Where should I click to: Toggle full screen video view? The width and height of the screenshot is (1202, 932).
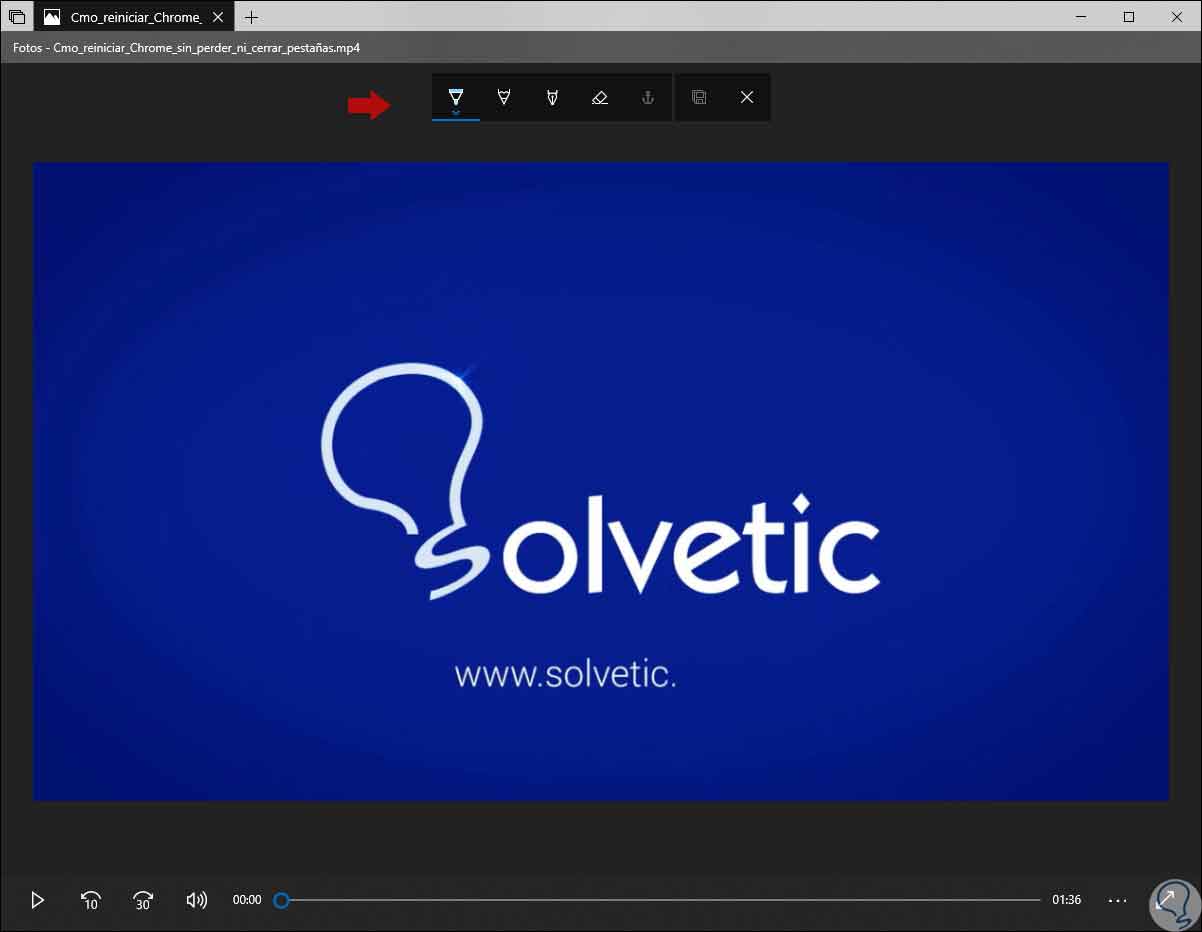click(x=1166, y=898)
